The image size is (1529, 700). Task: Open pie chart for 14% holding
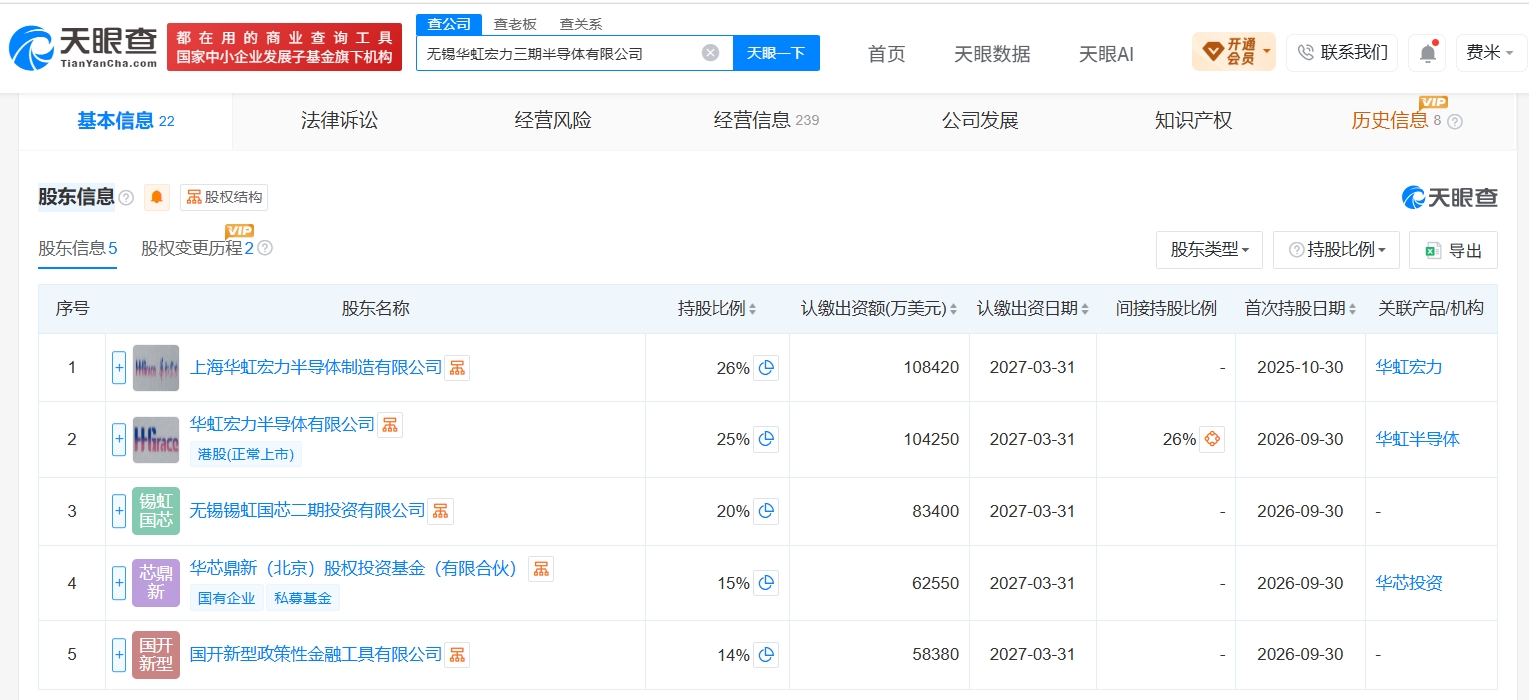[x=766, y=655]
